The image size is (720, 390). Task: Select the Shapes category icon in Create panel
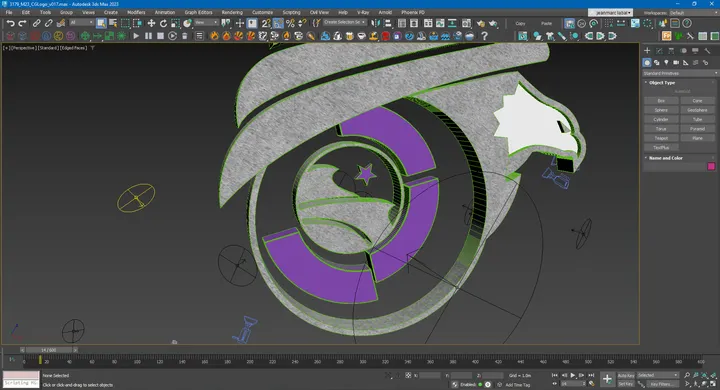tap(656, 62)
